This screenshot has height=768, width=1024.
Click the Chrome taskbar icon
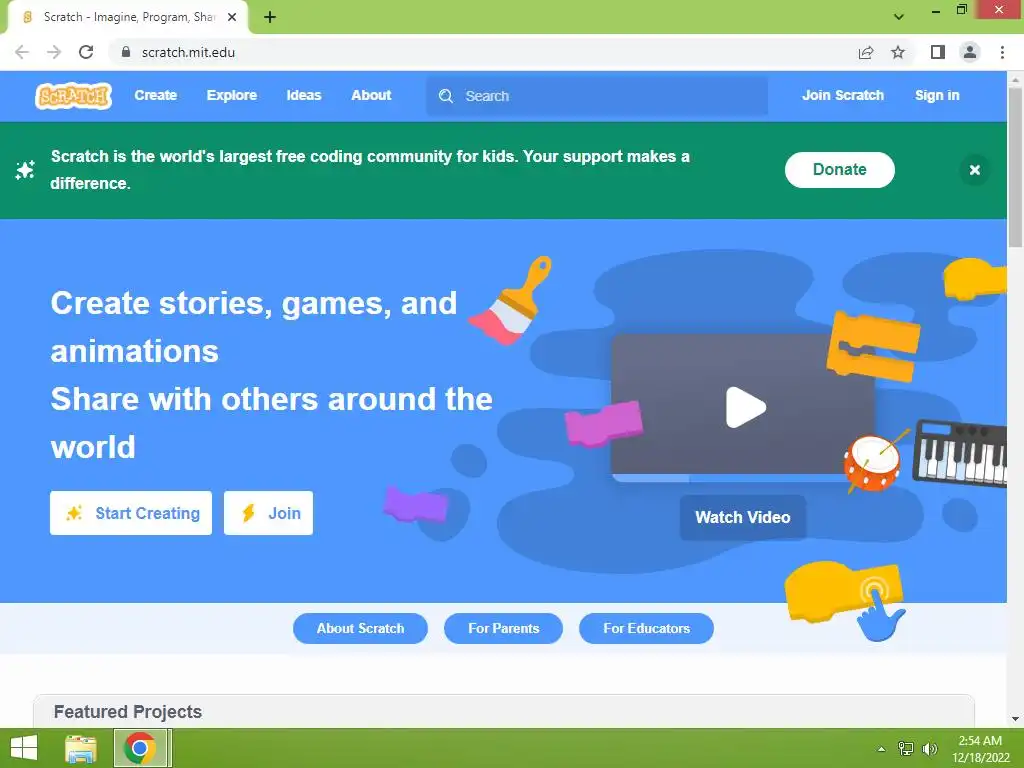tap(140, 748)
